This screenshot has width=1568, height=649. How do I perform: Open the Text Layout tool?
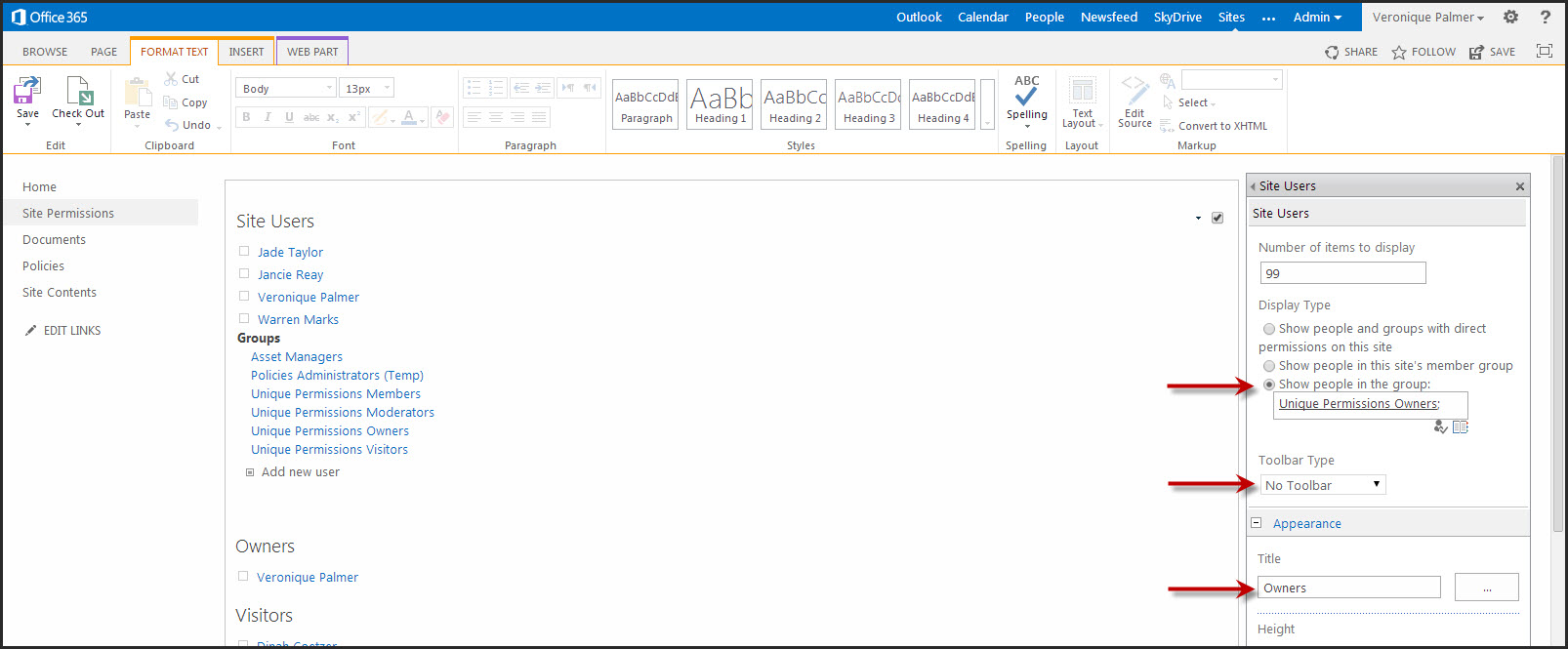1082,93
